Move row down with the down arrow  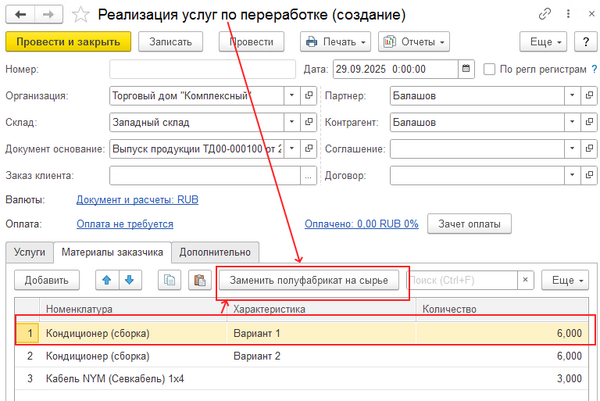[x=129, y=281]
